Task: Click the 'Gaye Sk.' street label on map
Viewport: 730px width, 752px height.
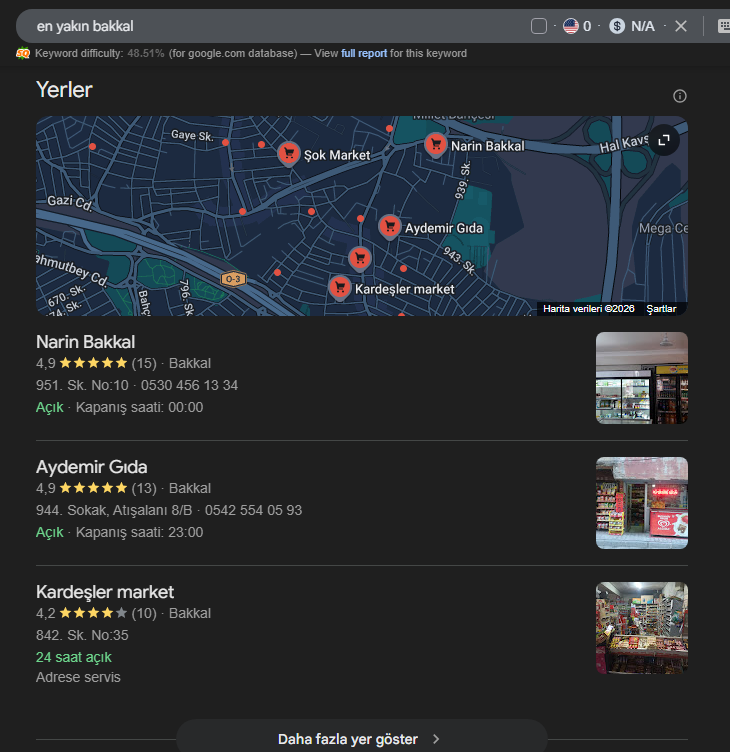Action: click(x=192, y=135)
